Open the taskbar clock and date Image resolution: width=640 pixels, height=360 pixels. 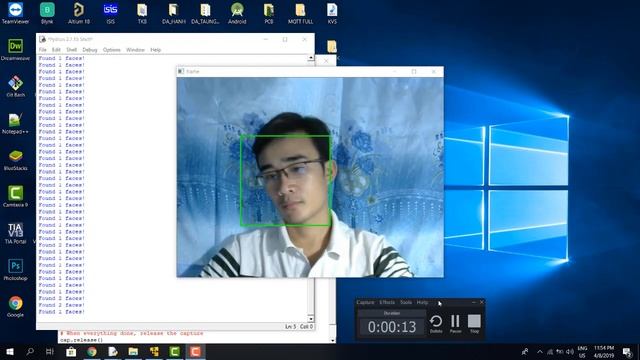604,351
